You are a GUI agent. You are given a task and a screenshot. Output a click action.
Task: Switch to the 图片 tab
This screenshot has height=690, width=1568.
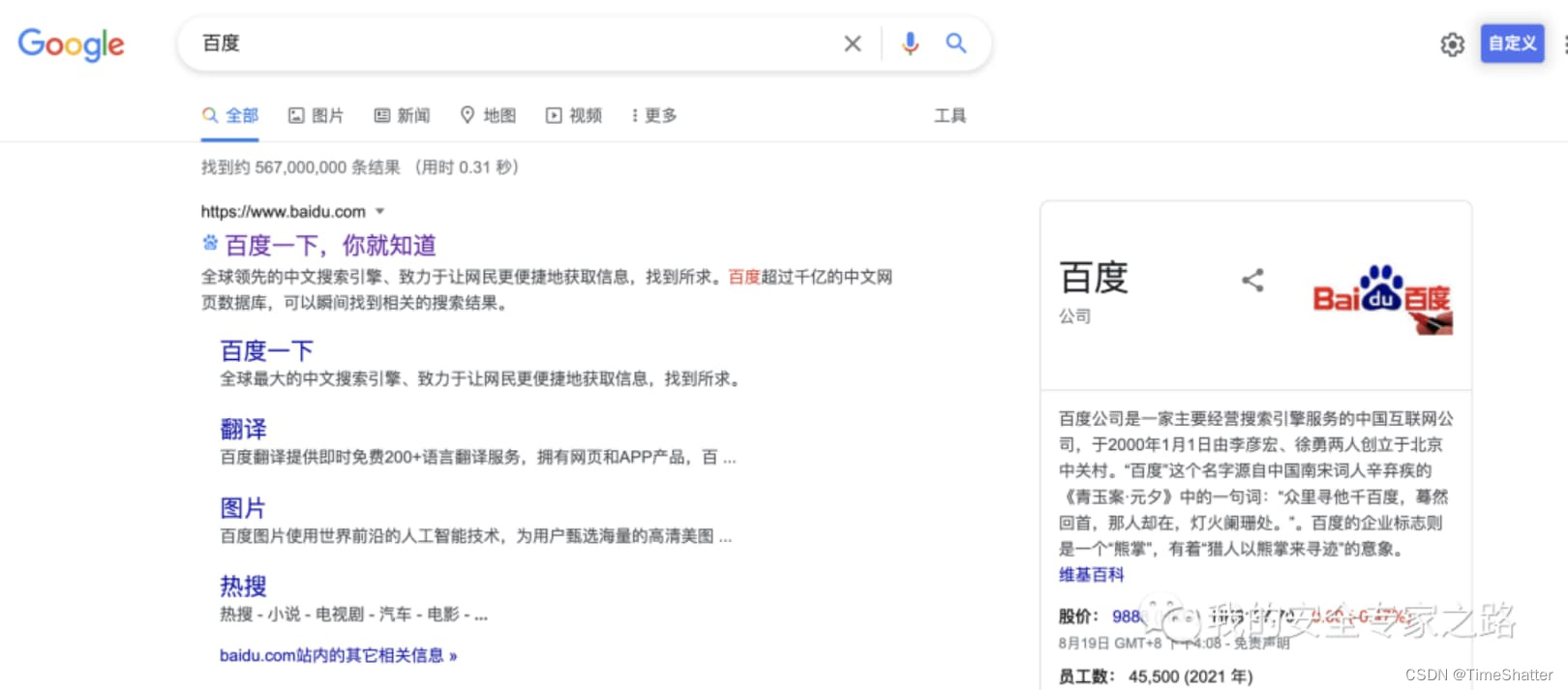tap(317, 115)
